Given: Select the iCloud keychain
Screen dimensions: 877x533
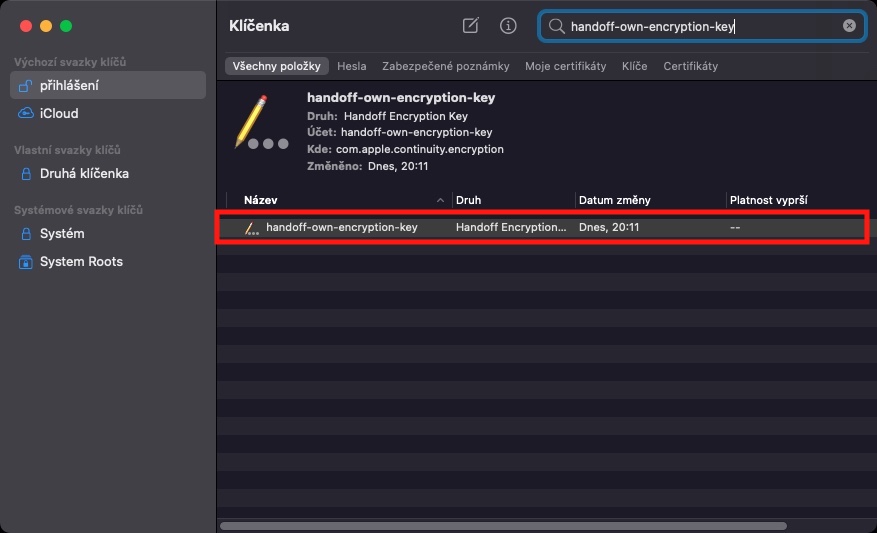Looking at the screenshot, I should point(58,114).
